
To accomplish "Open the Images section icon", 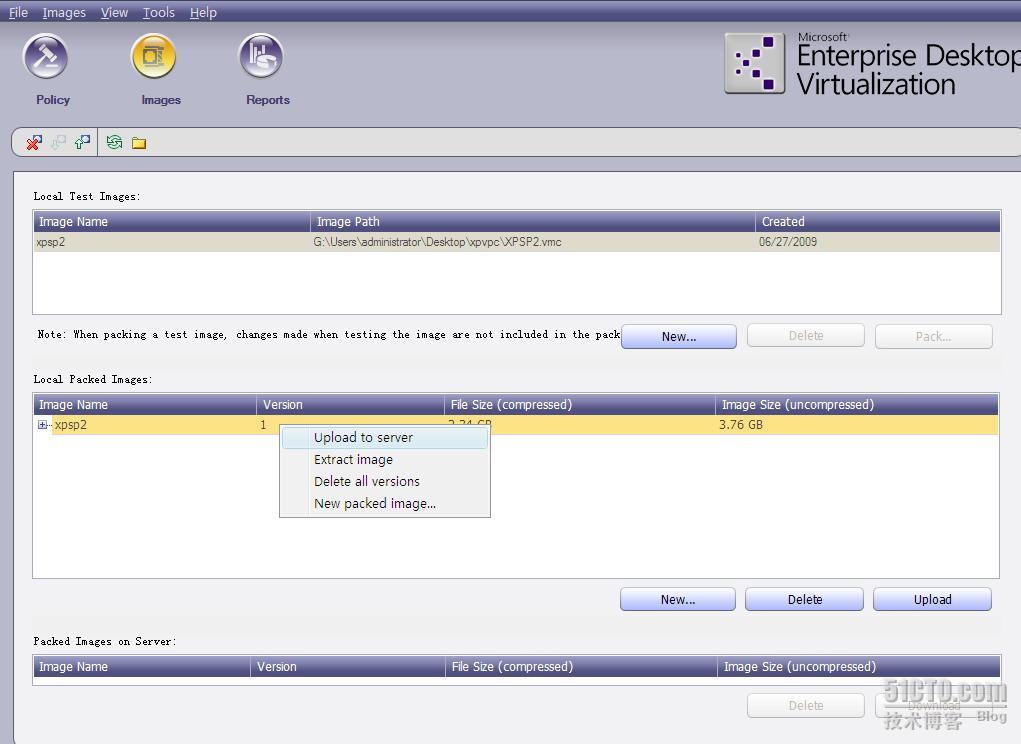I will 154,57.
